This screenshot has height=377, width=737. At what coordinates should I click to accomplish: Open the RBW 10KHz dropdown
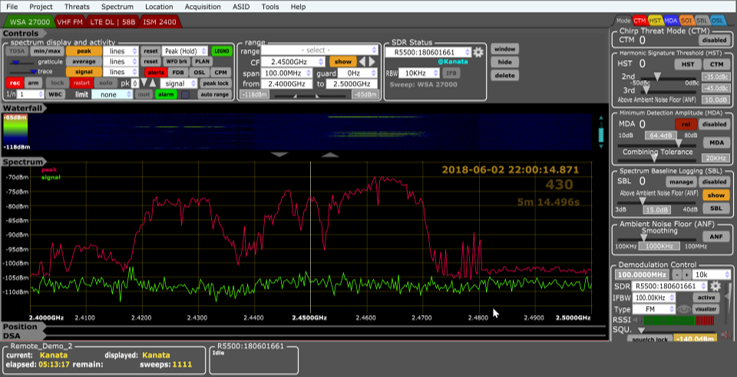click(x=419, y=73)
